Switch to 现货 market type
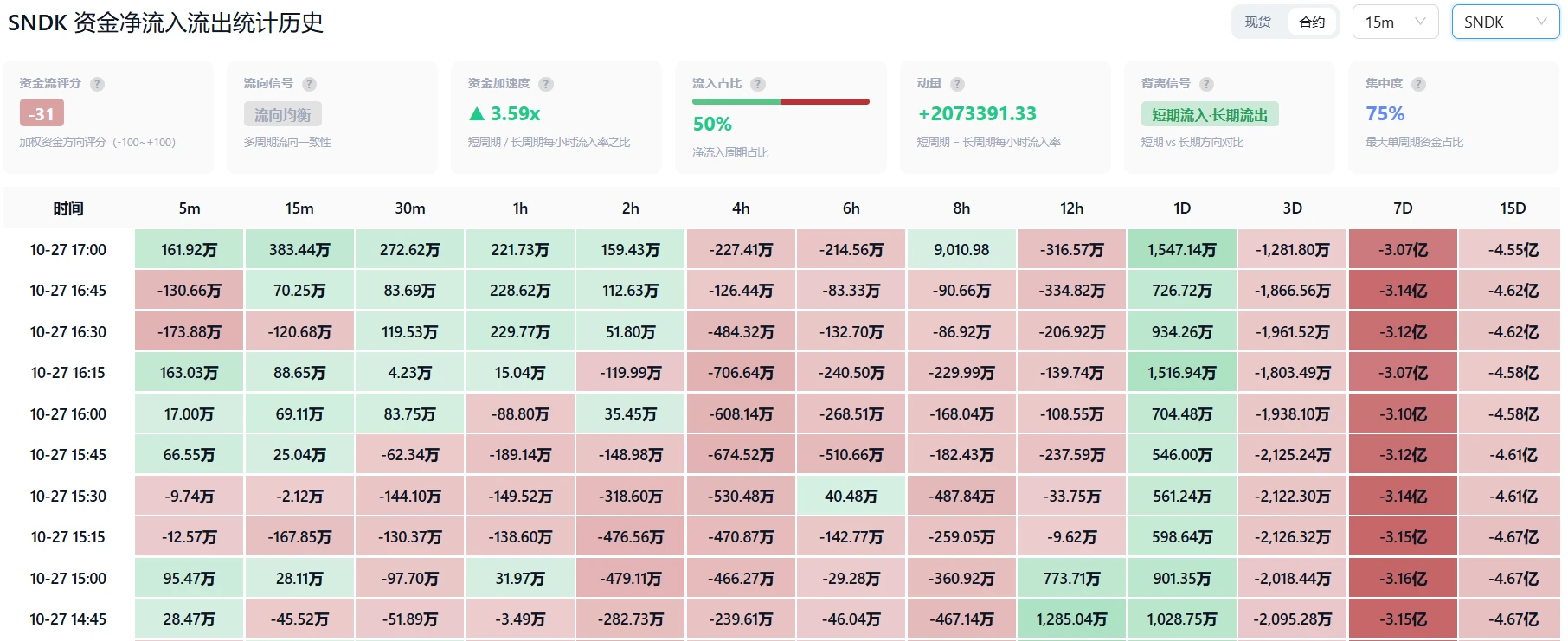 pyautogui.click(x=1258, y=22)
